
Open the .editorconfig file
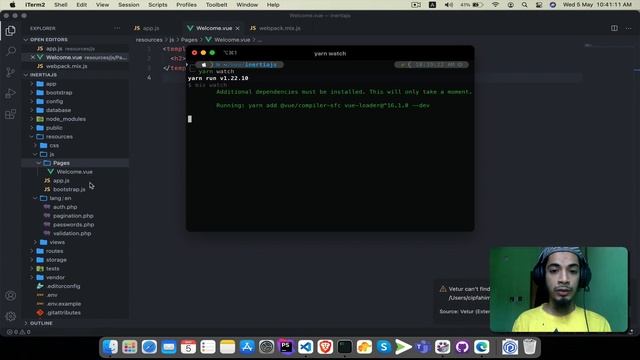63,286
